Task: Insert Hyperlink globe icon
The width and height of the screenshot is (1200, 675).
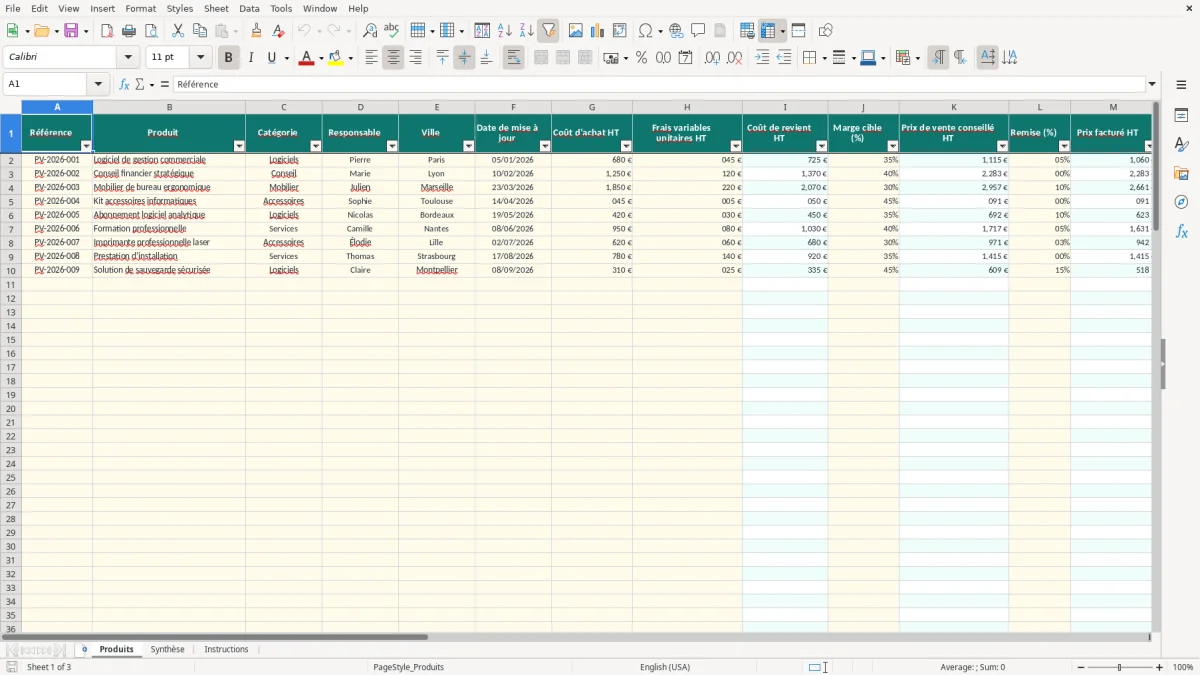Action: pos(676,31)
